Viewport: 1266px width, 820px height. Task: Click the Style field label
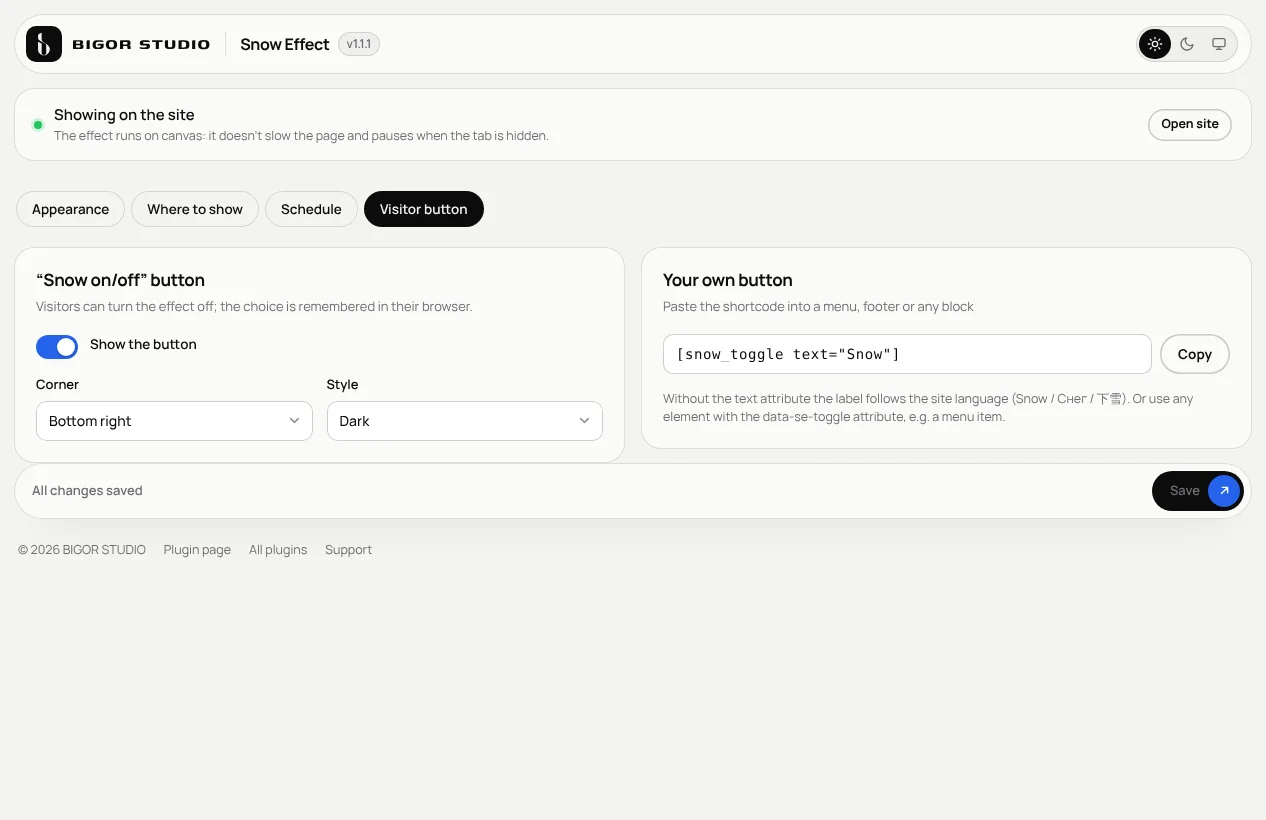coord(342,384)
